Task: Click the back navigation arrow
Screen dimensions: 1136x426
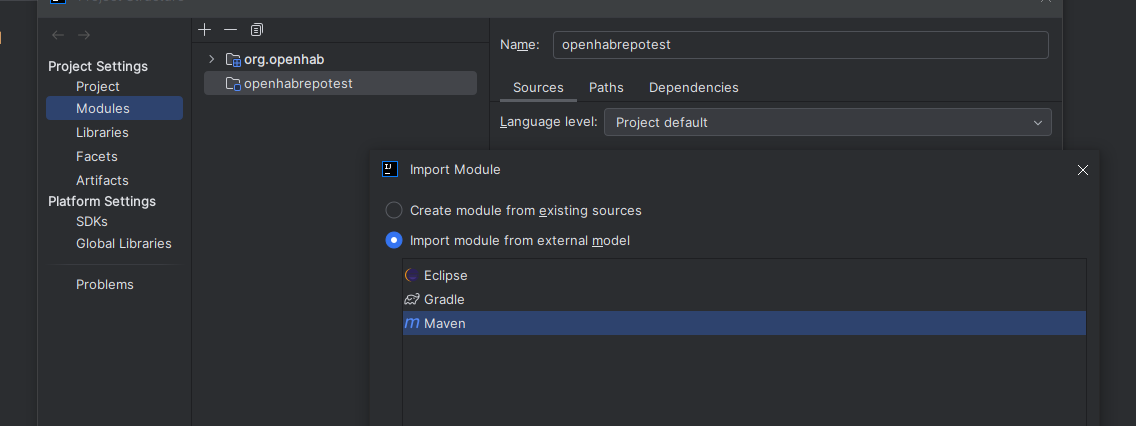Action: (x=58, y=35)
